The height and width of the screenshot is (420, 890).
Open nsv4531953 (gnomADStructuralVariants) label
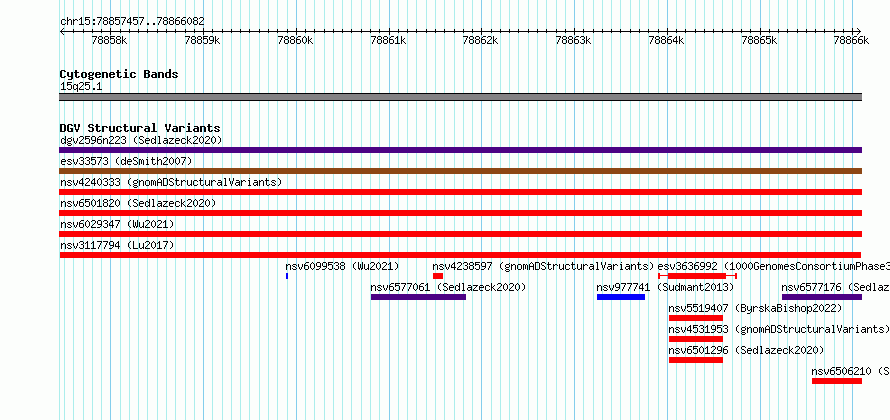[x=779, y=329]
